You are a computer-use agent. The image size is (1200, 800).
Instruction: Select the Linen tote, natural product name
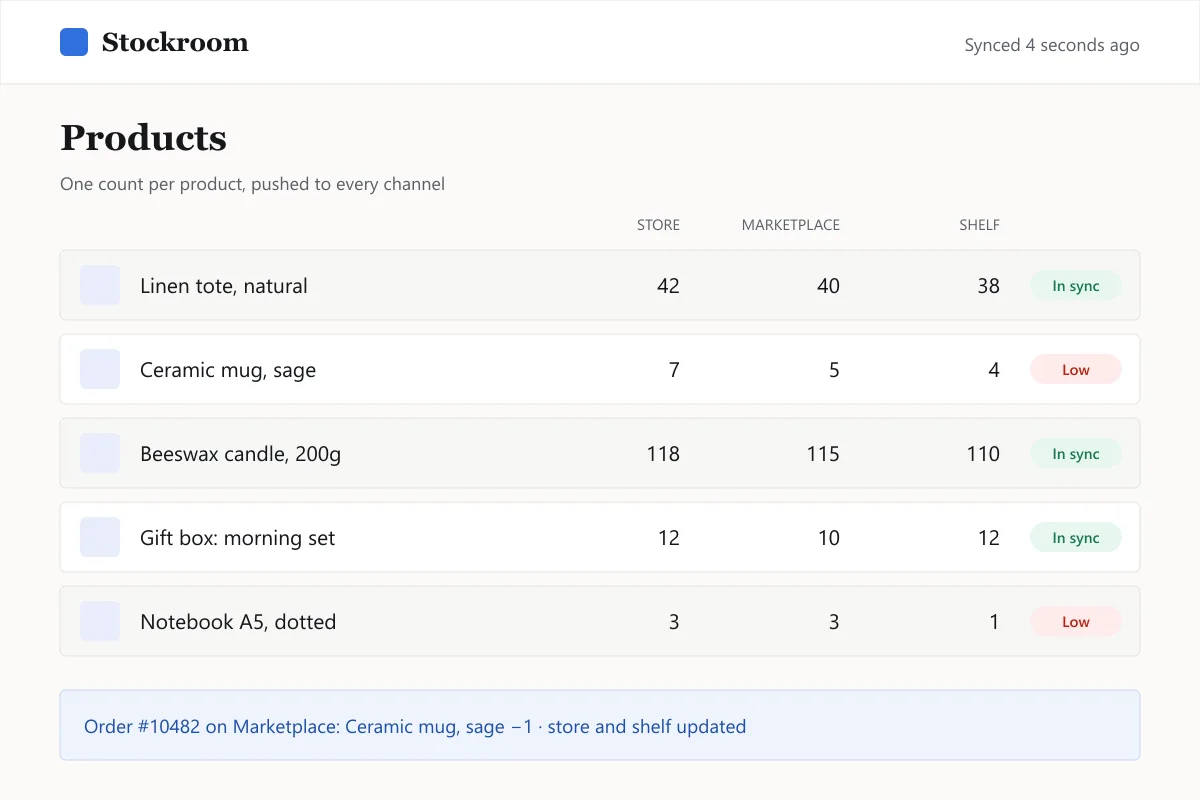224,286
